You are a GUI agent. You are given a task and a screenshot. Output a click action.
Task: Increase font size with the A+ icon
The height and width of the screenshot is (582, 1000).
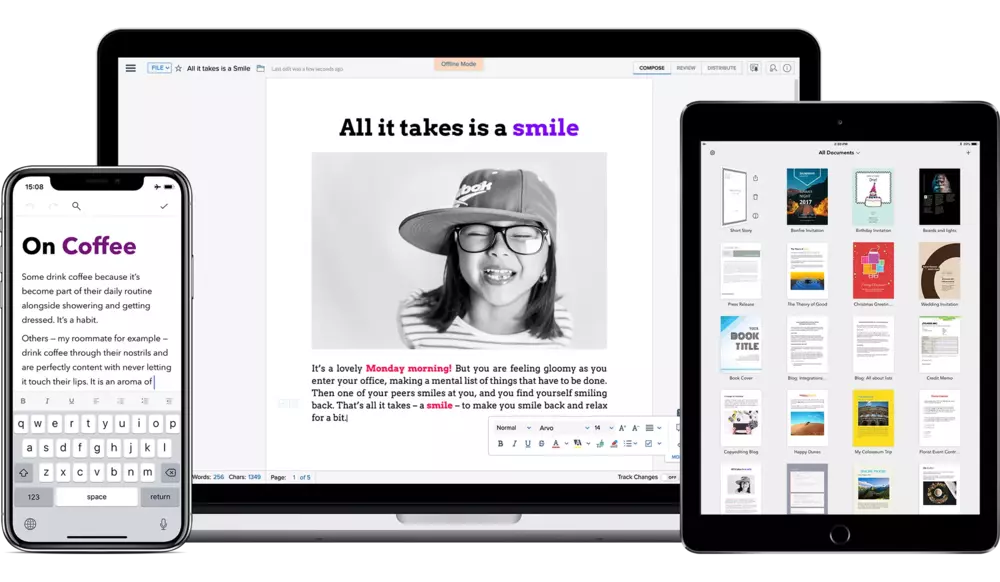(622, 428)
